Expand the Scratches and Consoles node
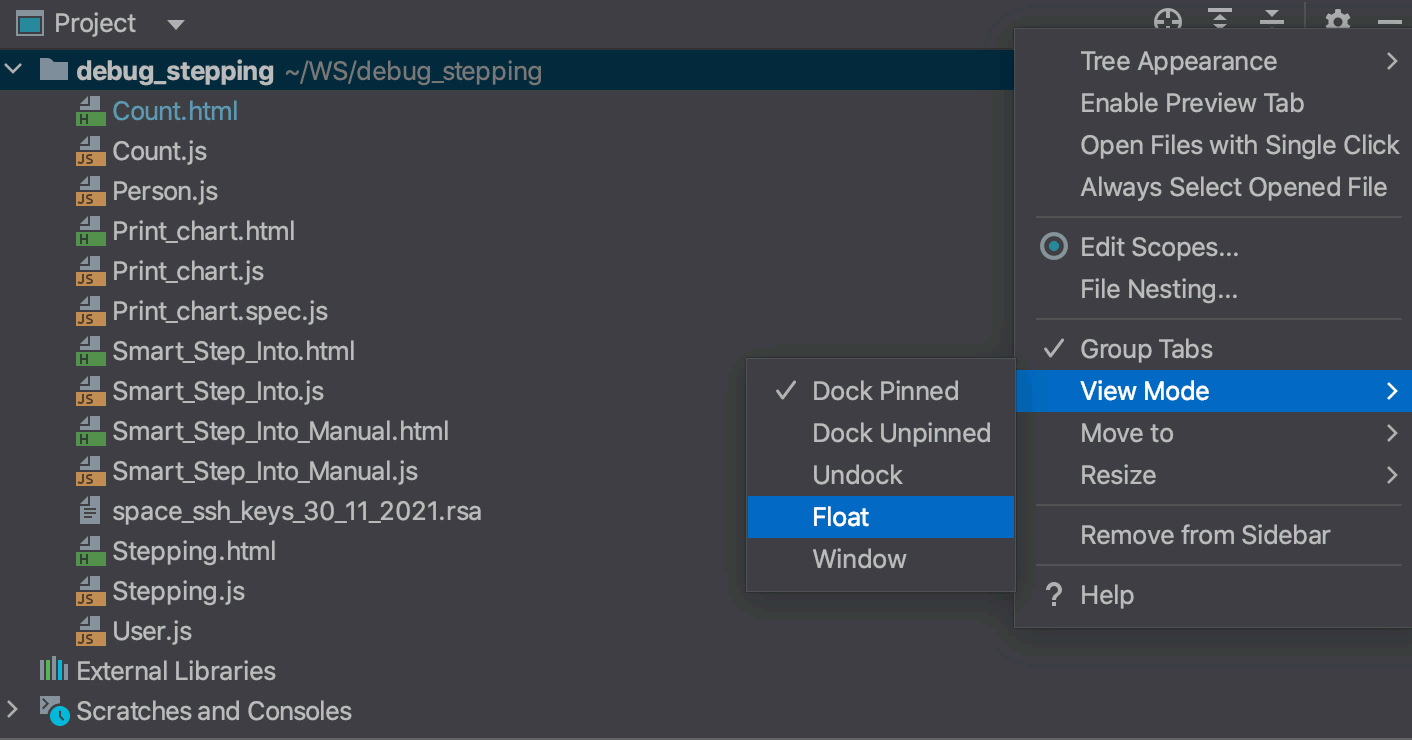1412x740 pixels. coord(12,710)
